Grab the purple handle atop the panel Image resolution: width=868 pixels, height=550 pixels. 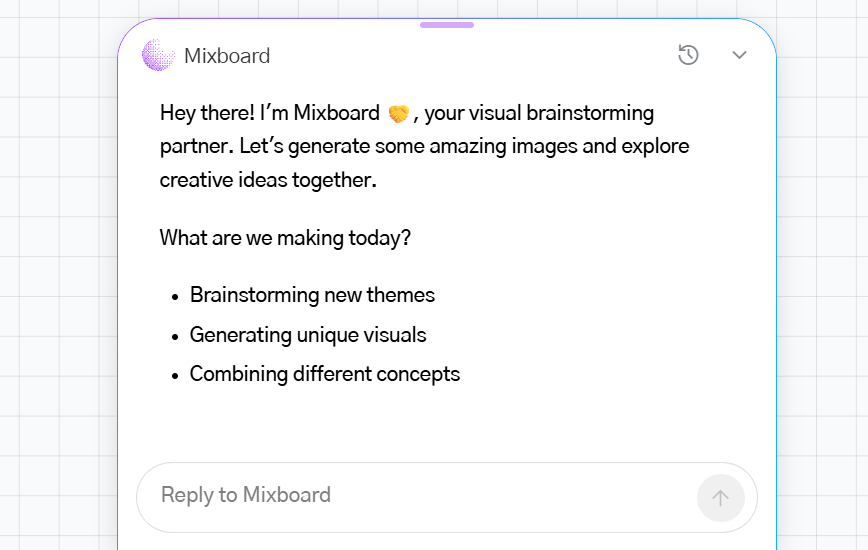pos(447,25)
